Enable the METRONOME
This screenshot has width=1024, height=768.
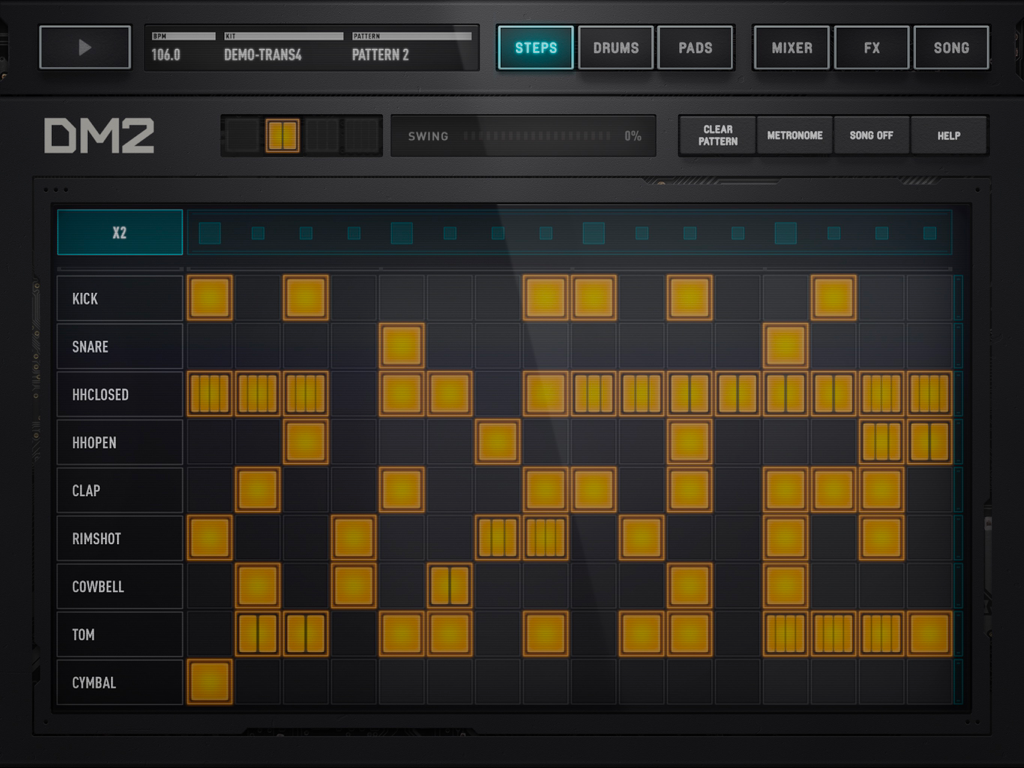click(x=794, y=135)
